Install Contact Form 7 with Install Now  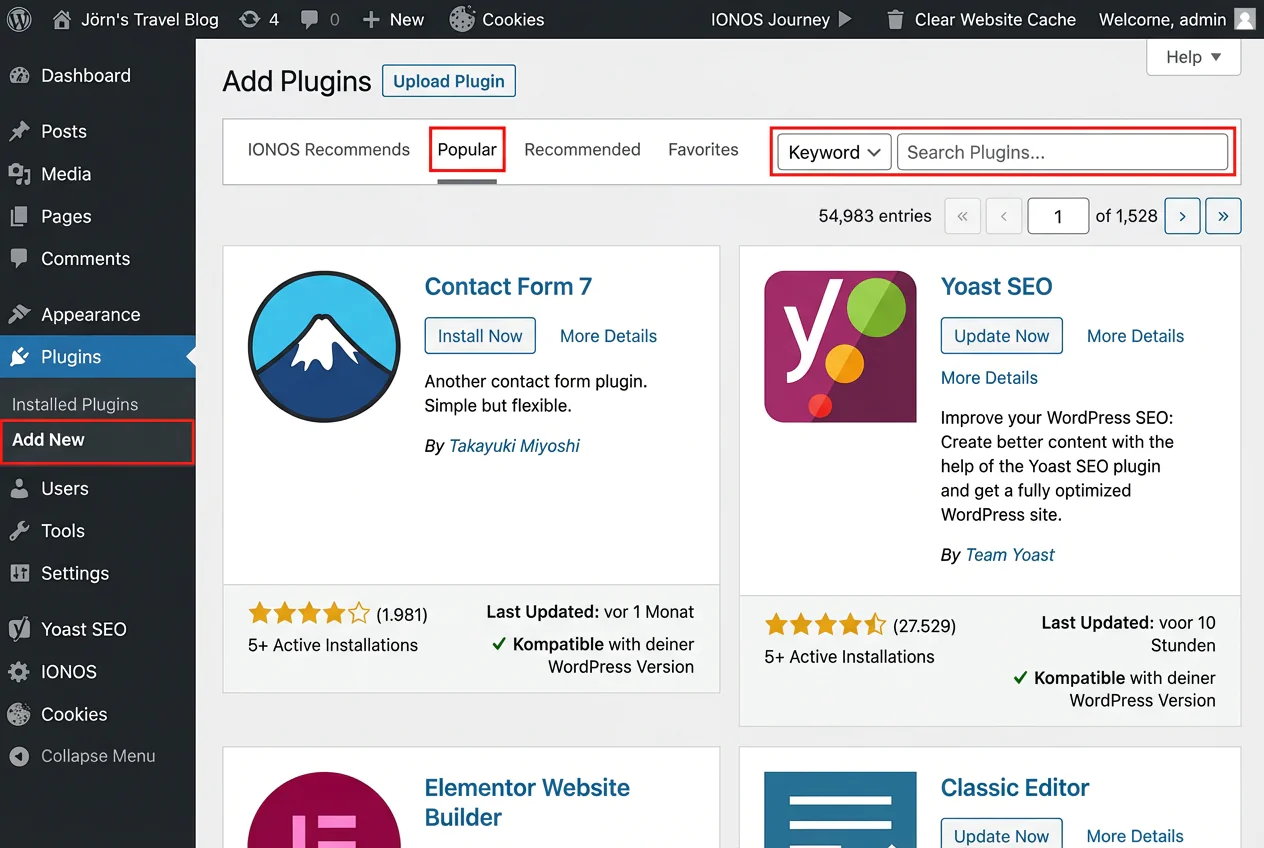(480, 336)
